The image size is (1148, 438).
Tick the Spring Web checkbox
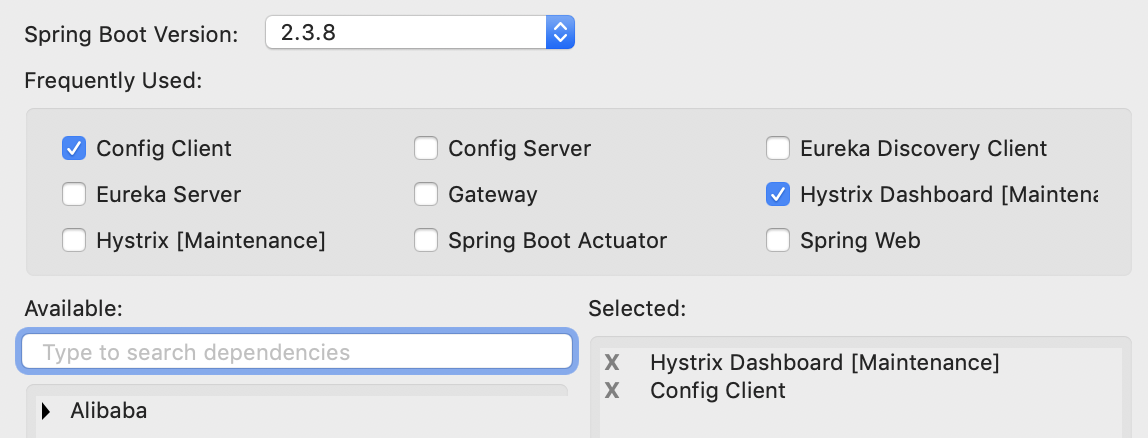(x=778, y=240)
